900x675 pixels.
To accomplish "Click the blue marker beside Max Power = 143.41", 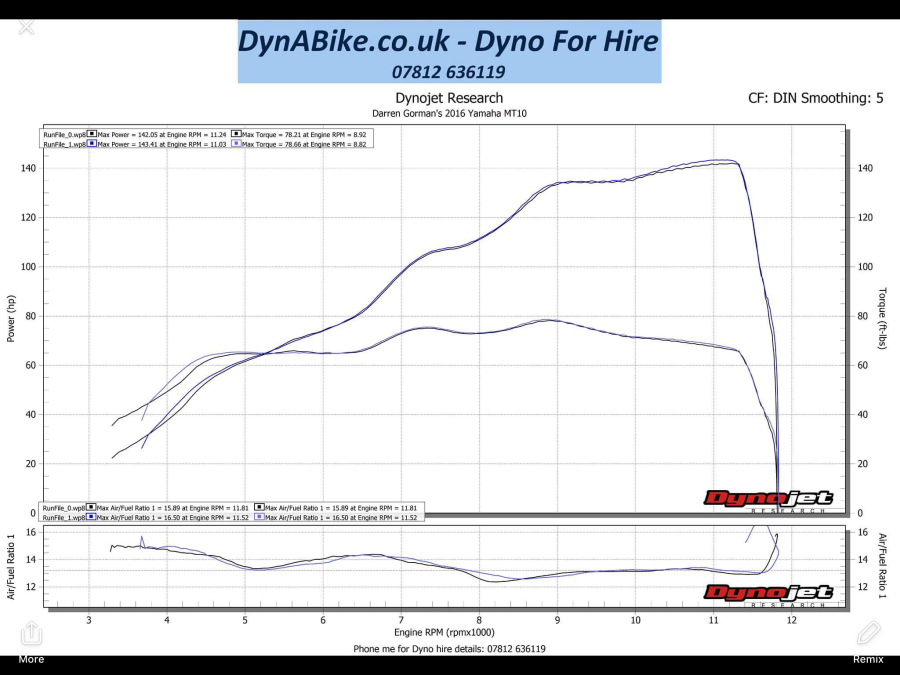I will pos(92,143).
